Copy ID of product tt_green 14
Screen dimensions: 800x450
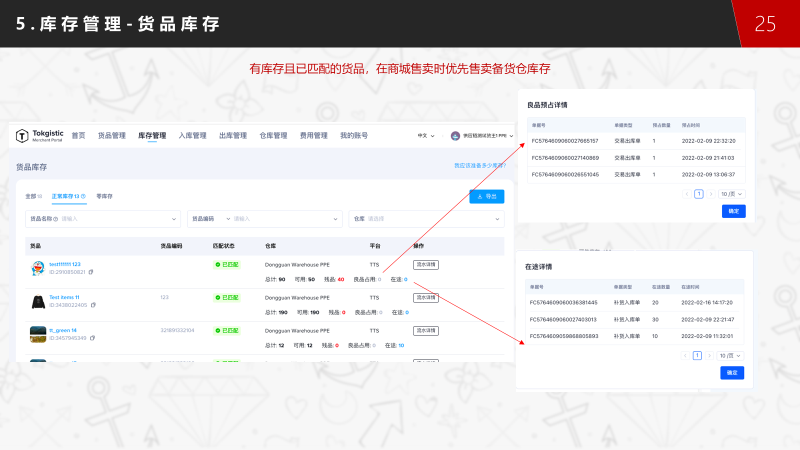92,338
